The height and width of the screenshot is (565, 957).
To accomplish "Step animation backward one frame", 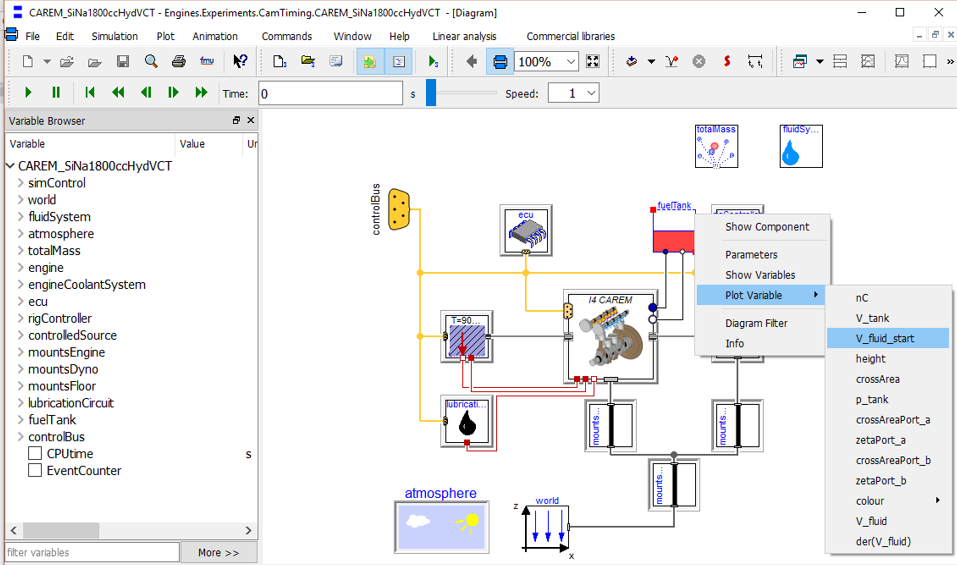I will (x=146, y=92).
